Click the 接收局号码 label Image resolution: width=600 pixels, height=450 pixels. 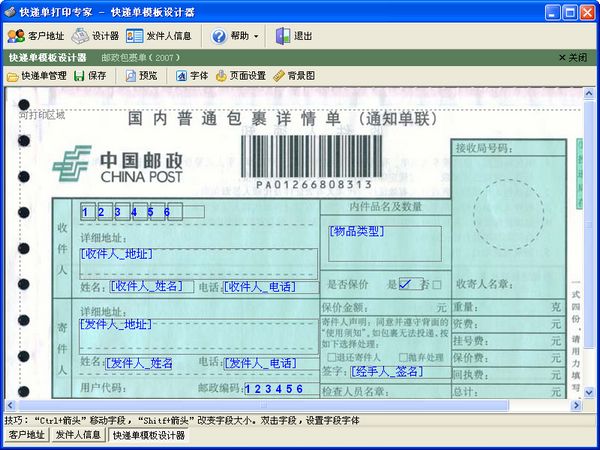click(484, 148)
